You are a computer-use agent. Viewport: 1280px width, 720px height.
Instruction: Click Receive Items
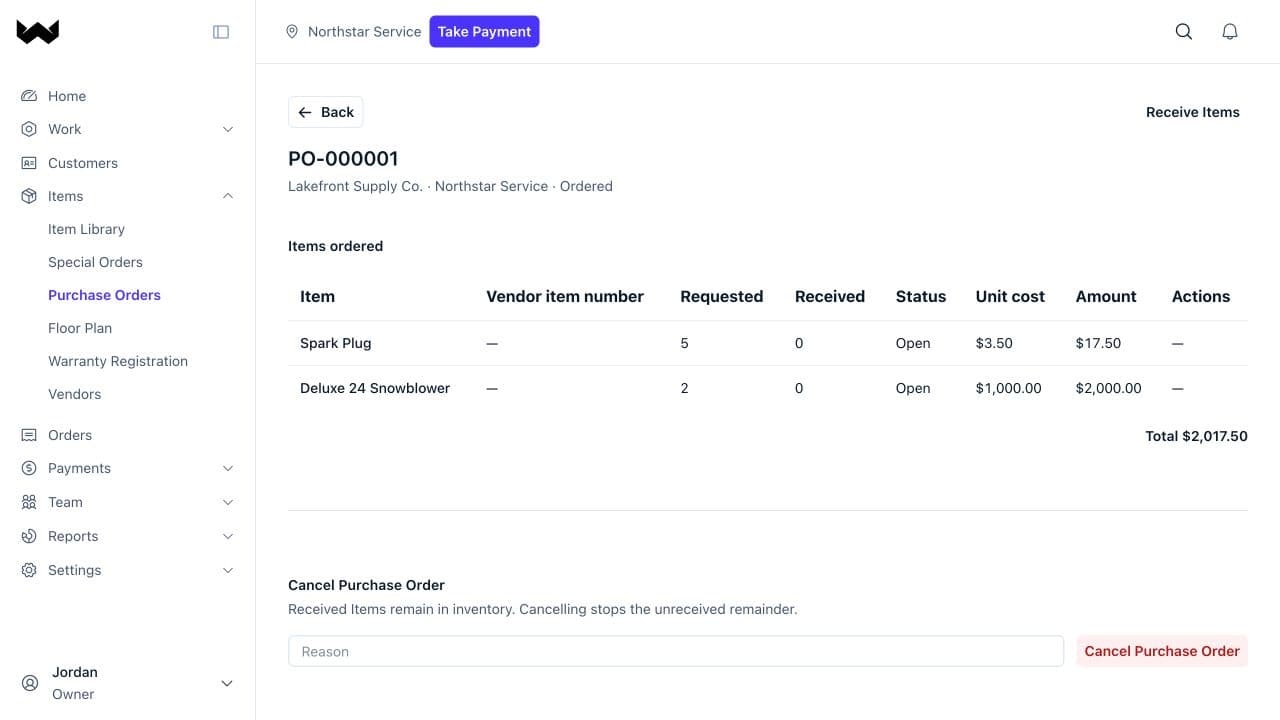[1193, 112]
